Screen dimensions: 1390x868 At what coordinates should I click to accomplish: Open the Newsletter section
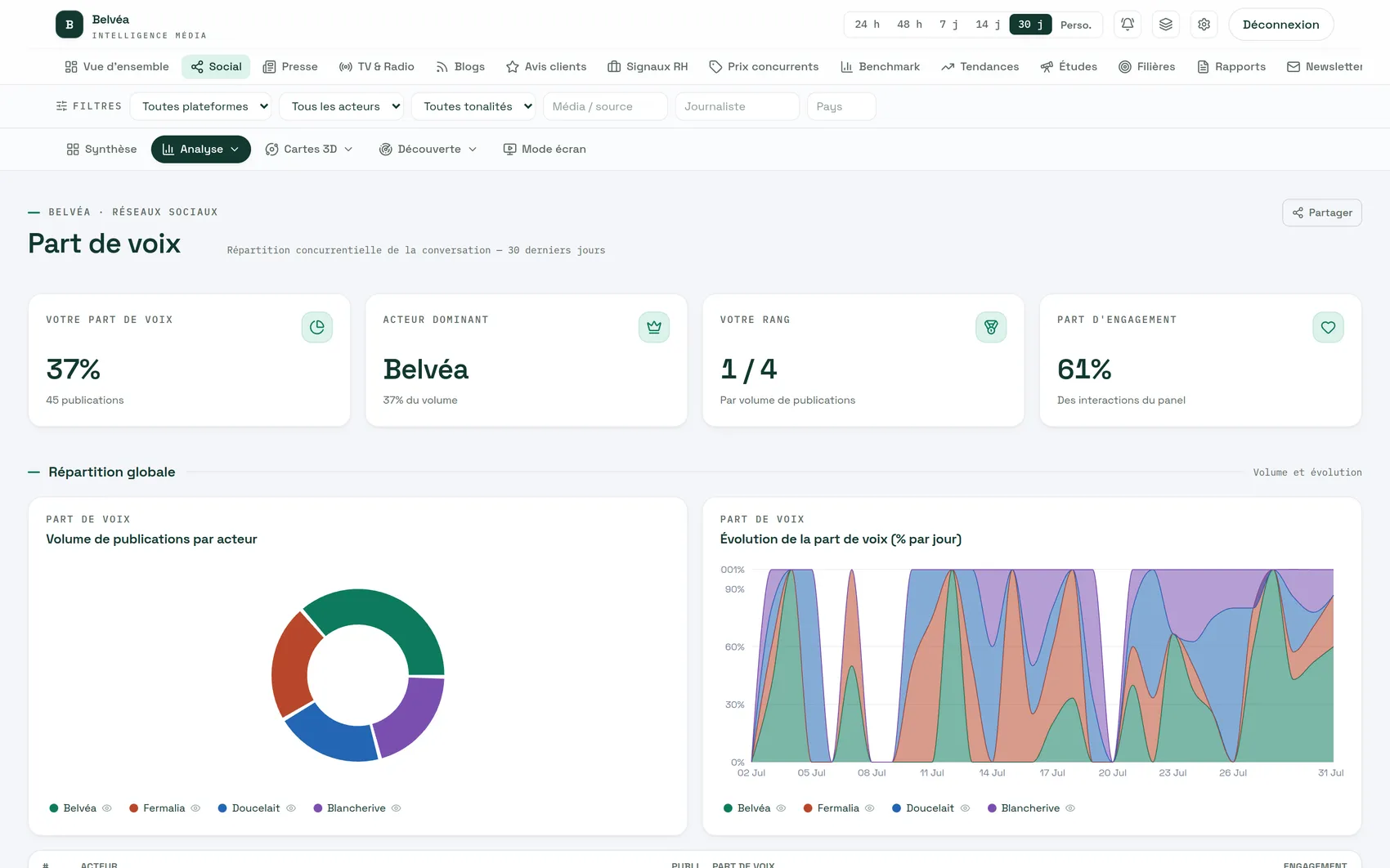coord(1325,66)
